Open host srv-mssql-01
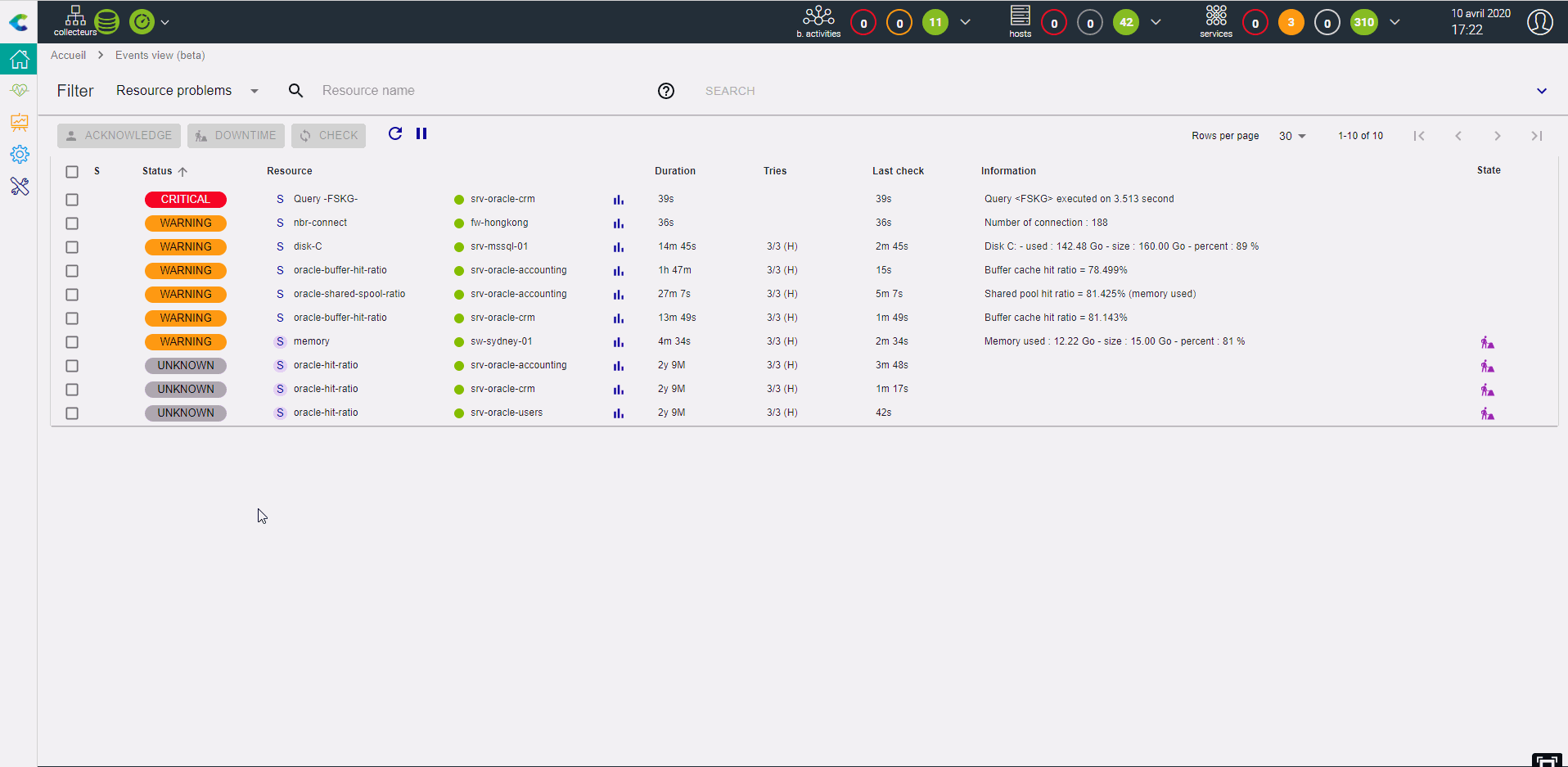Image resolution: width=1568 pixels, height=767 pixels. [498, 246]
